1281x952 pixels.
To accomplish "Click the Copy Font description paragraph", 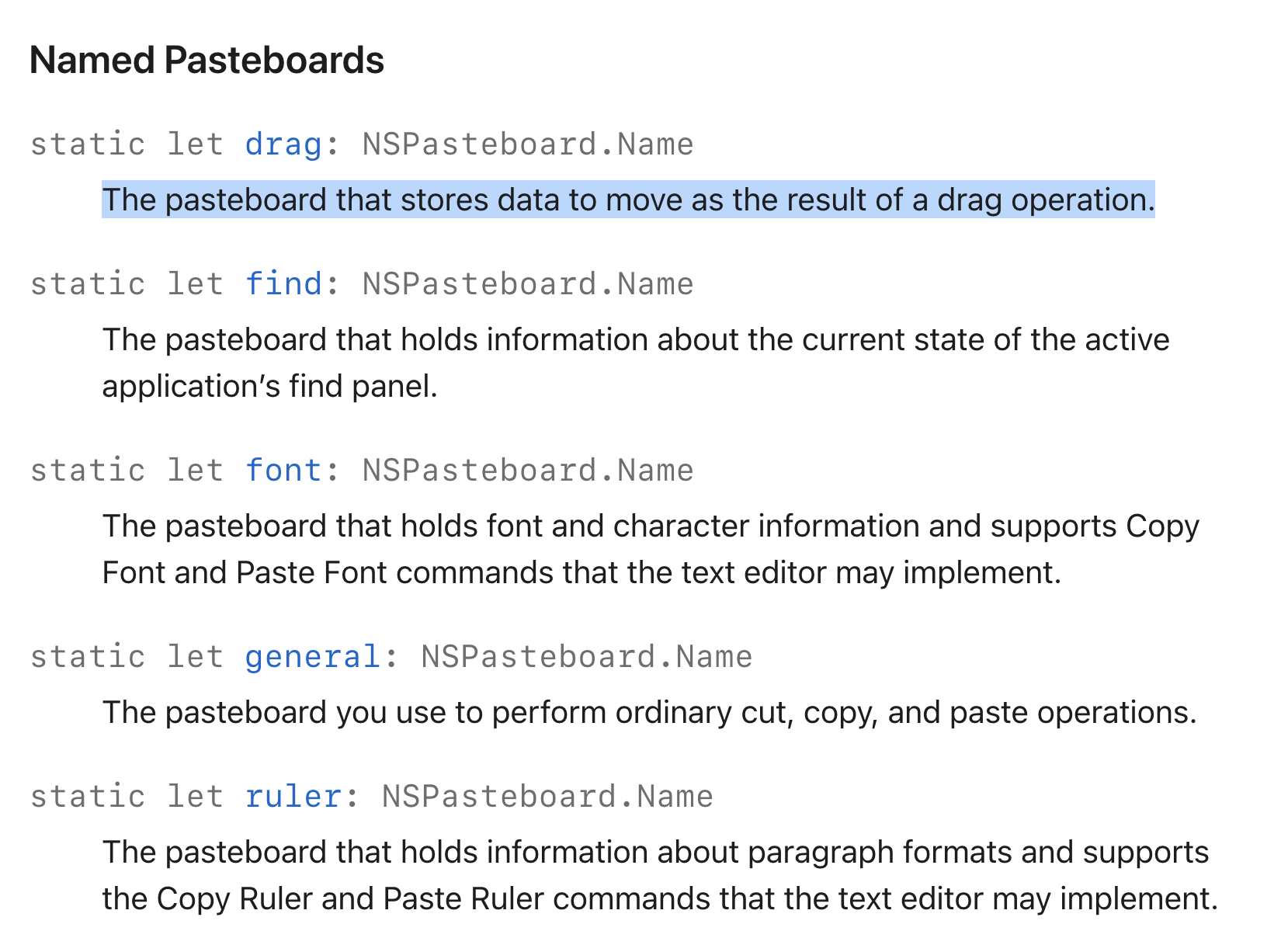I will (x=651, y=549).
